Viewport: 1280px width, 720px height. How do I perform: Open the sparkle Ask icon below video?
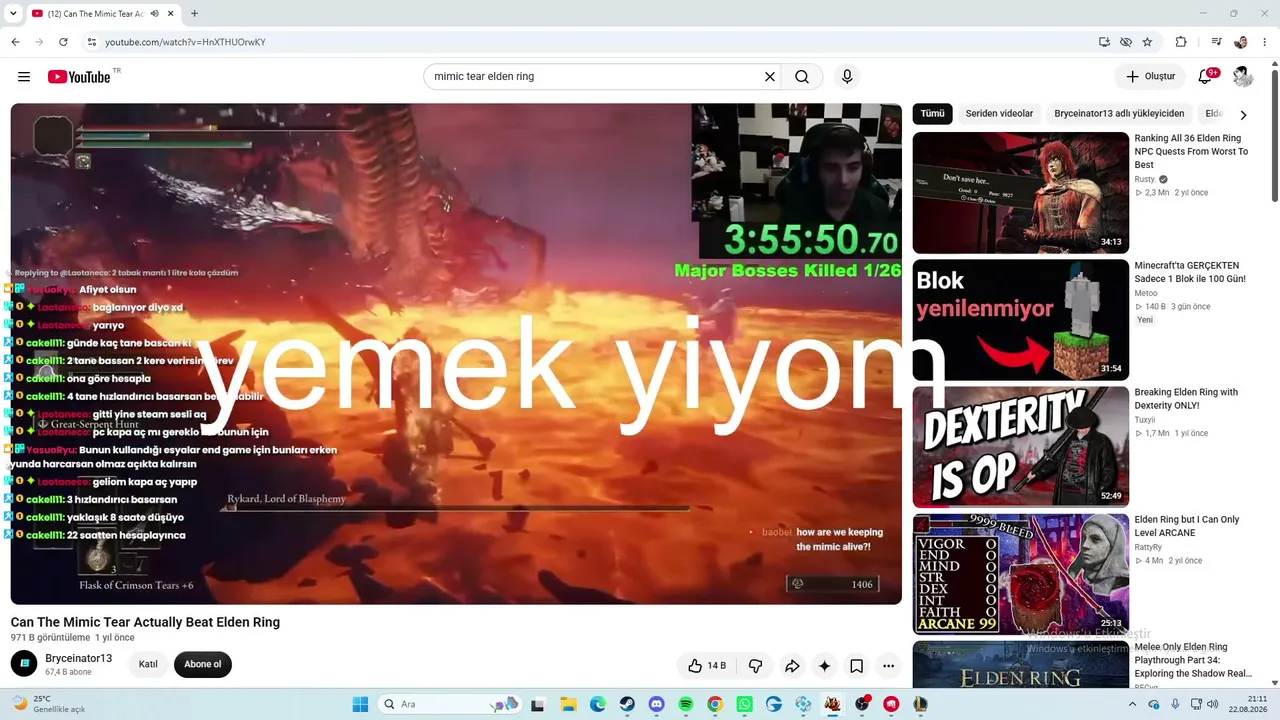824,665
